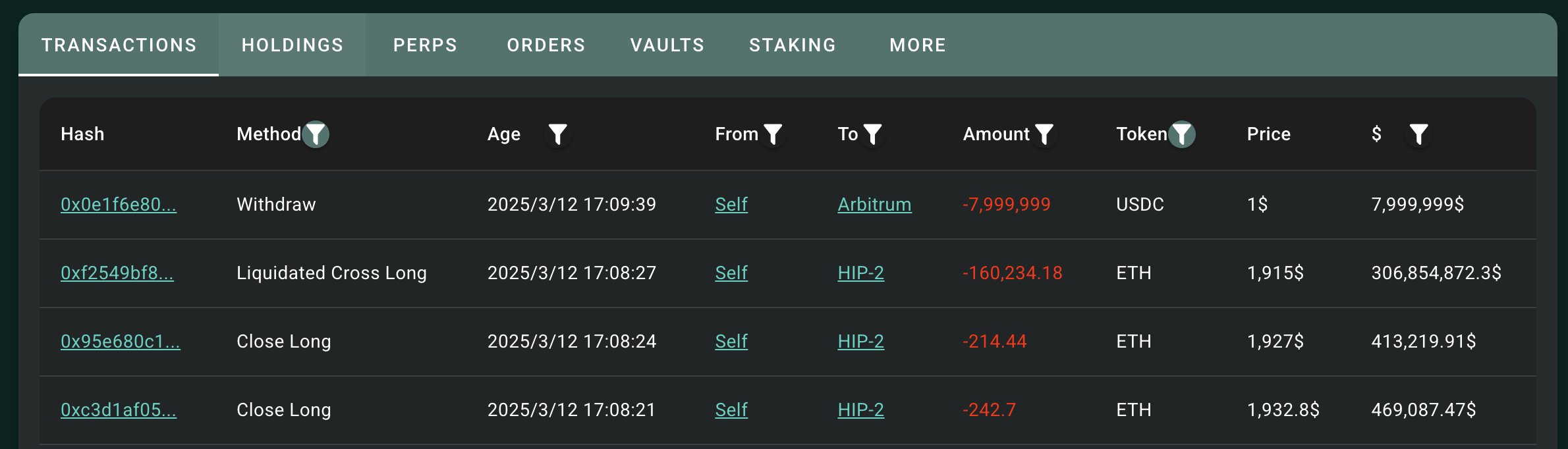Screen dimensions: 1568x449
Task: Open transaction hash 0x0e1f6e80
Action: tap(119, 205)
